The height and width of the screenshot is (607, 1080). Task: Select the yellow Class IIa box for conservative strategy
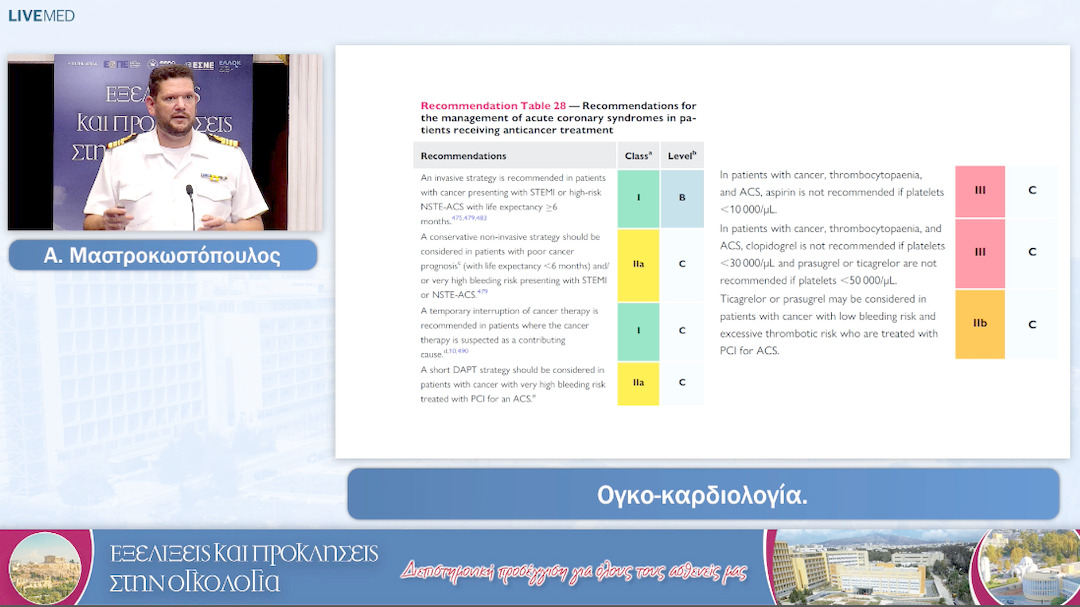638,265
